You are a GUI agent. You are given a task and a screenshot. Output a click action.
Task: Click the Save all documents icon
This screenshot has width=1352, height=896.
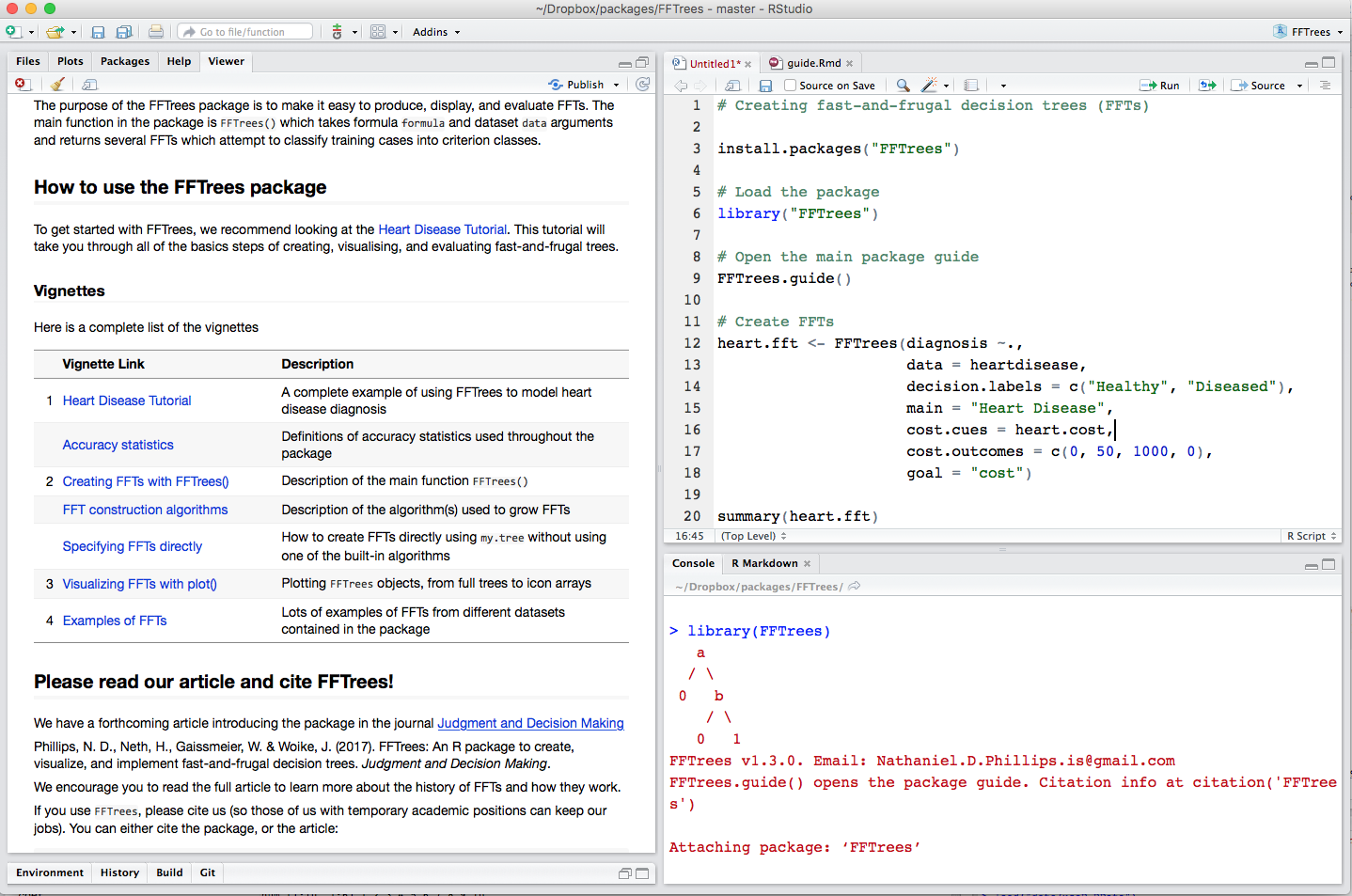pos(123,32)
